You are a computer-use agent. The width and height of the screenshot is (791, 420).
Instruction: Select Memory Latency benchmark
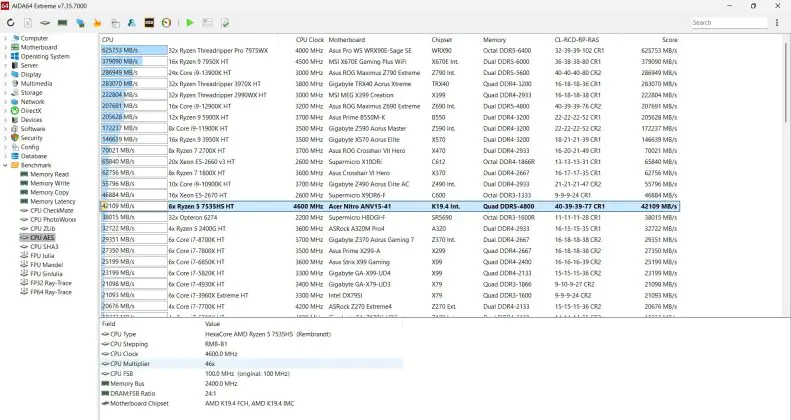[x=52, y=201]
